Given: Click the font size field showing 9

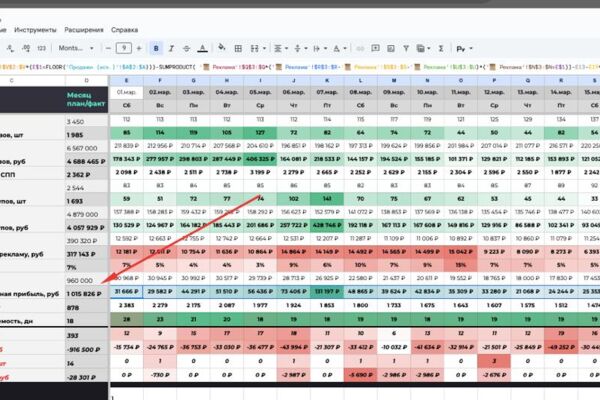Looking at the screenshot, I should pos(124,48).
